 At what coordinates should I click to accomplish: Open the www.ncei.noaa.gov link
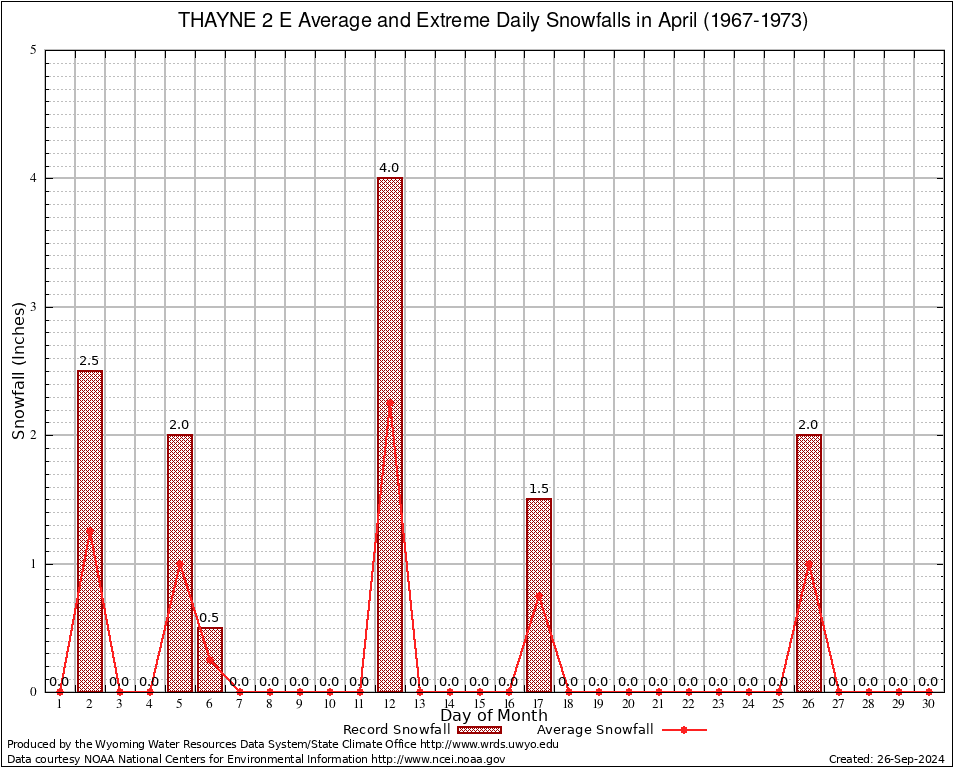[x=438, y=759]
